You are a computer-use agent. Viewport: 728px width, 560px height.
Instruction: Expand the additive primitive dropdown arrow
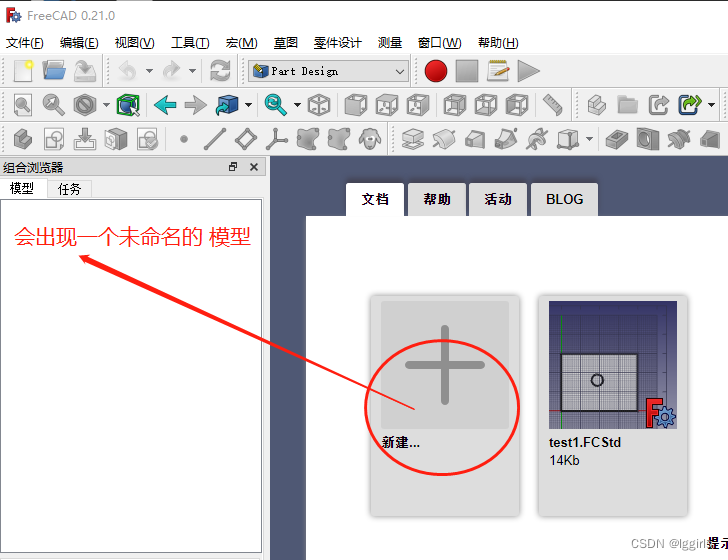coord(589,139)
